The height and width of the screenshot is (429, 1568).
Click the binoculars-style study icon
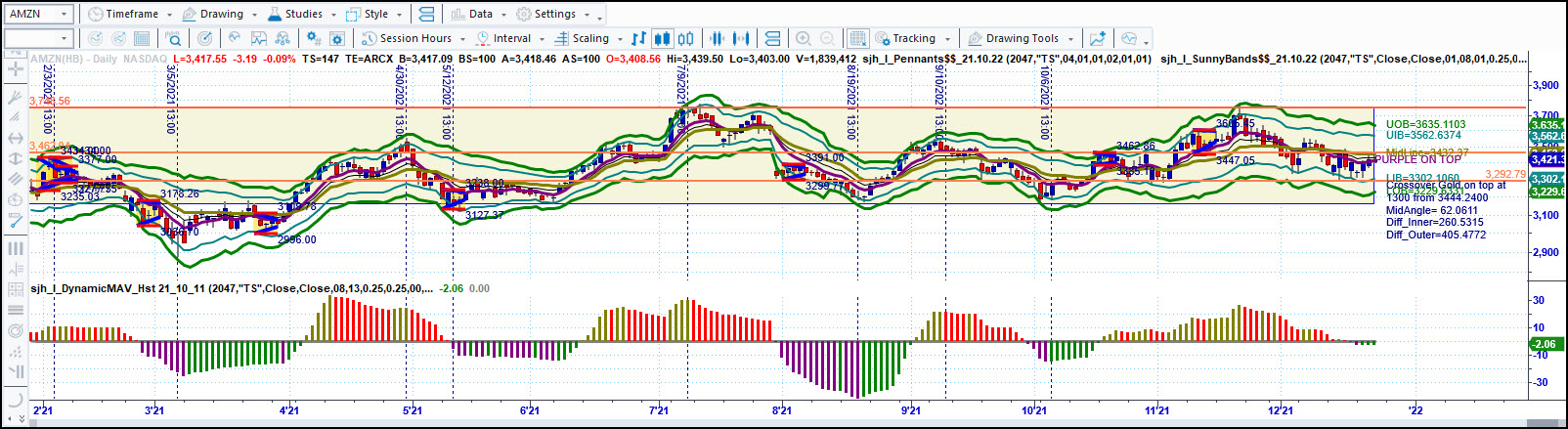(x=283, y=38)
